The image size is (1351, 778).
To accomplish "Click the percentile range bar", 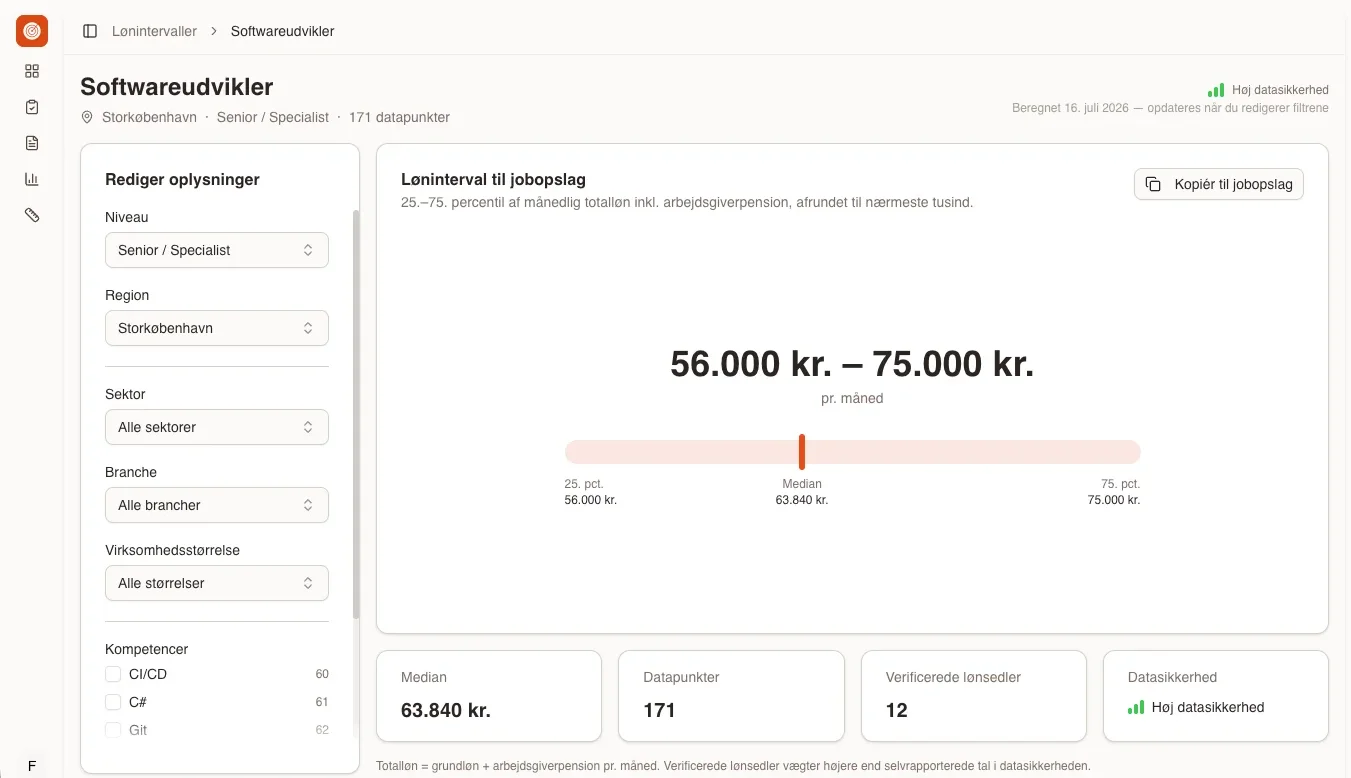I will pos(853,452).
